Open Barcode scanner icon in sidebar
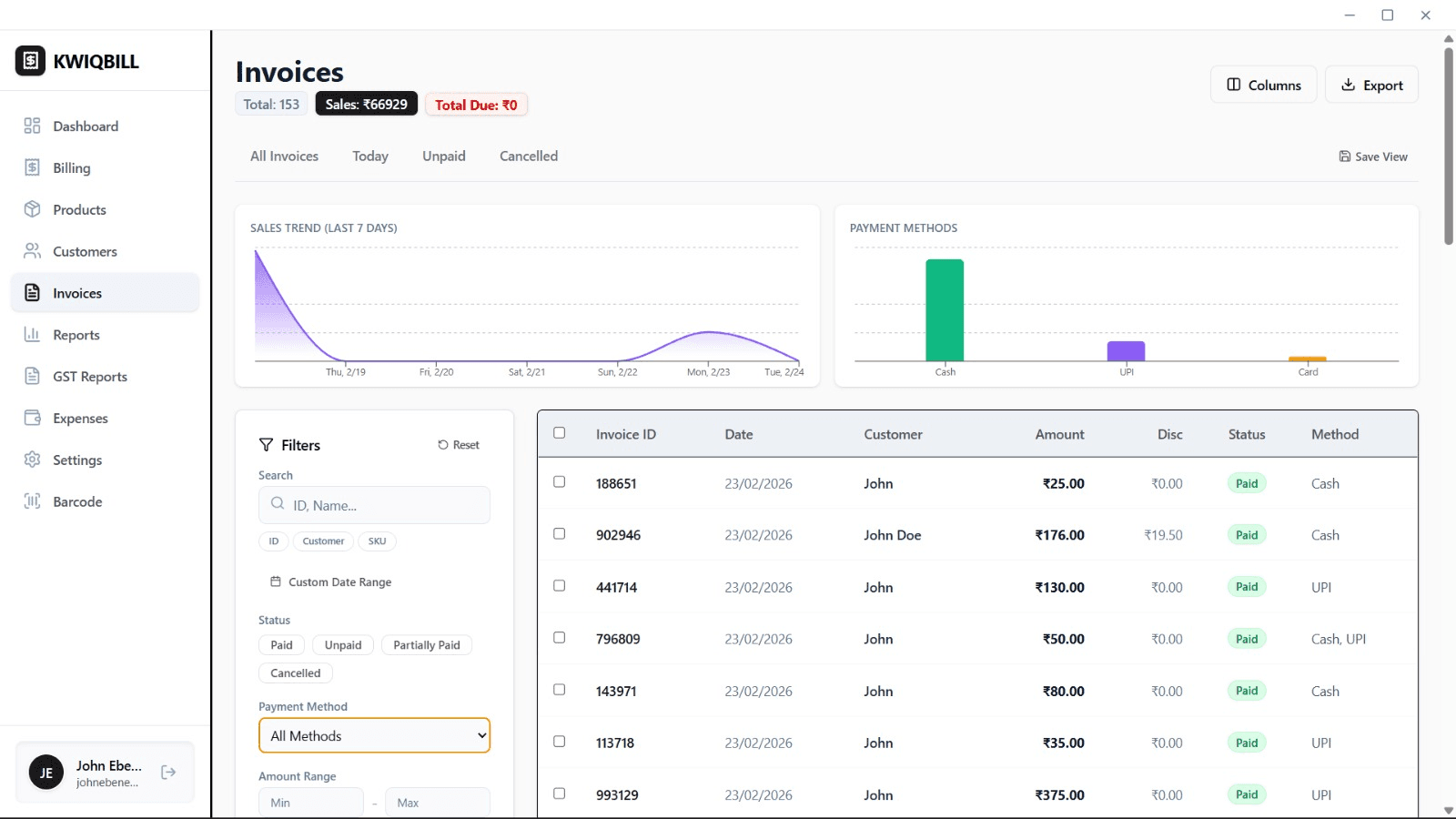 [33, 501]
